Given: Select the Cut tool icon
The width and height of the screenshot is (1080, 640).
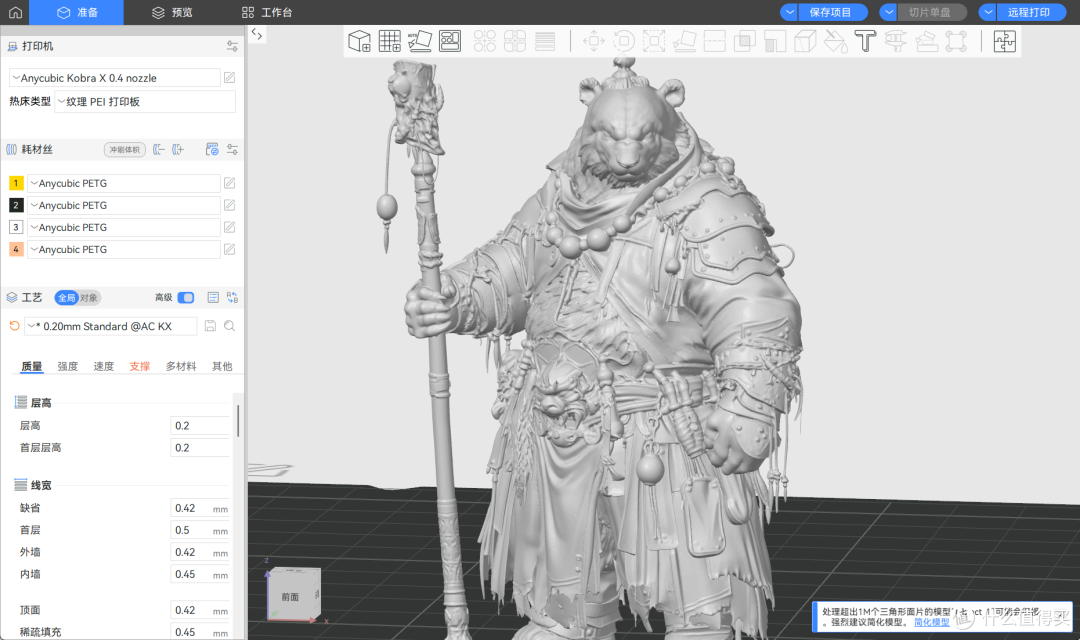Looking at the screenshot, I should (x=714, y=41).
